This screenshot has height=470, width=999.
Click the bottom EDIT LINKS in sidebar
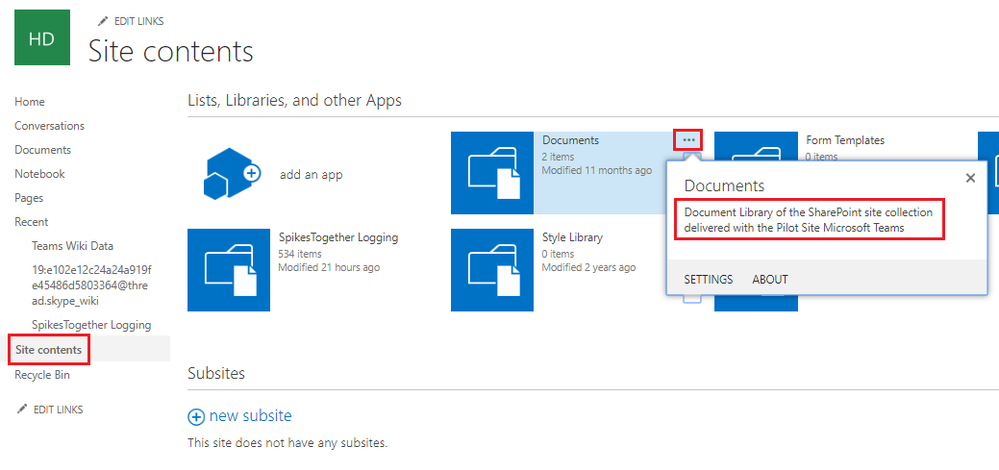coord(50,409)
